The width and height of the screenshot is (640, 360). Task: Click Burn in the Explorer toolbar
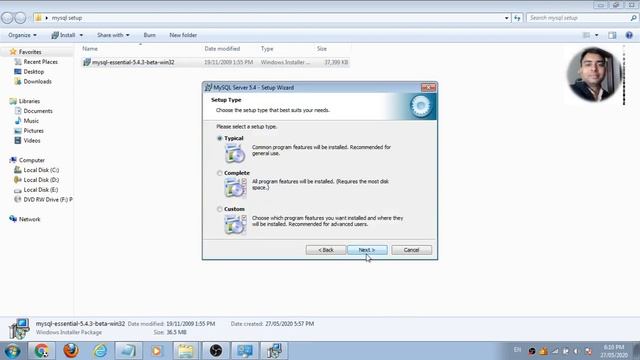pyautogui.click(x=149, y=35)
